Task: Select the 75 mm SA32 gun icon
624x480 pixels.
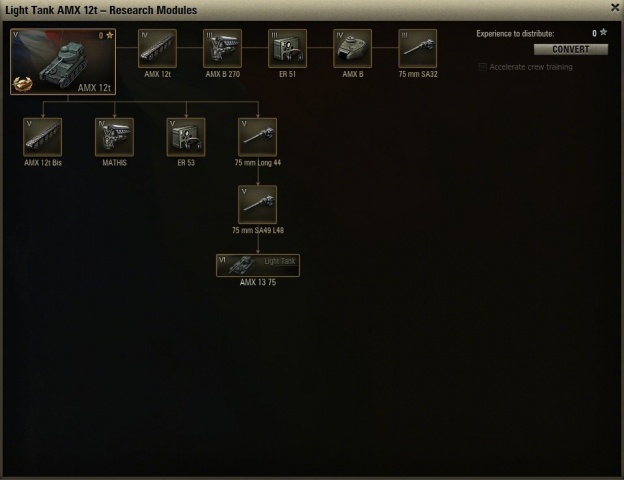Action: pyautogui.click(x=417, y=48)
